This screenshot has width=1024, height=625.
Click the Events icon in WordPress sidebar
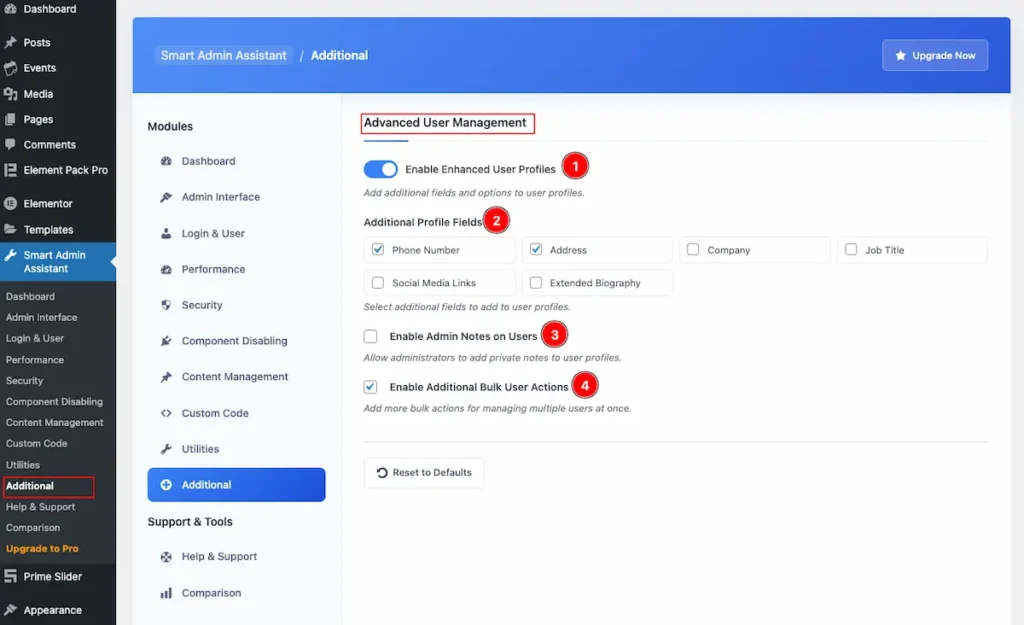[10, 68]
